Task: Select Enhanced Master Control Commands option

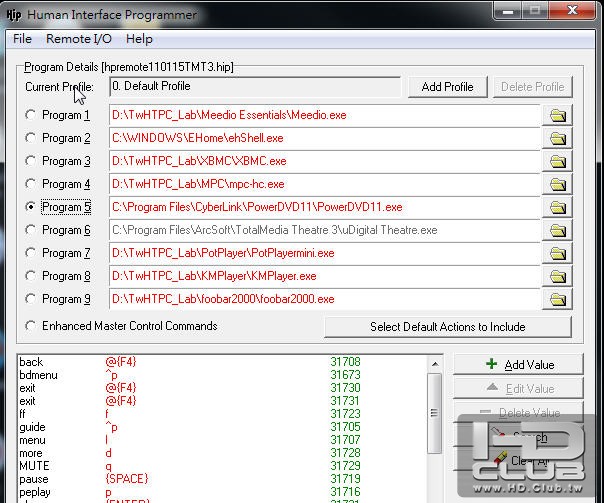Action: [x=30, y=326]
